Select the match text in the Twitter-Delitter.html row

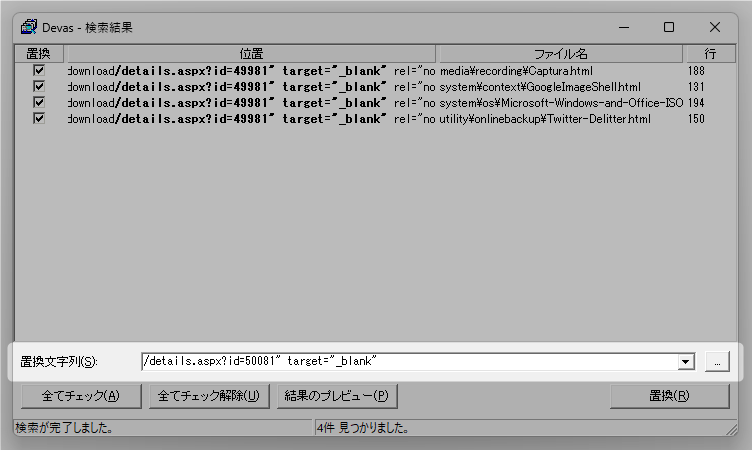[x=251, y=118]
